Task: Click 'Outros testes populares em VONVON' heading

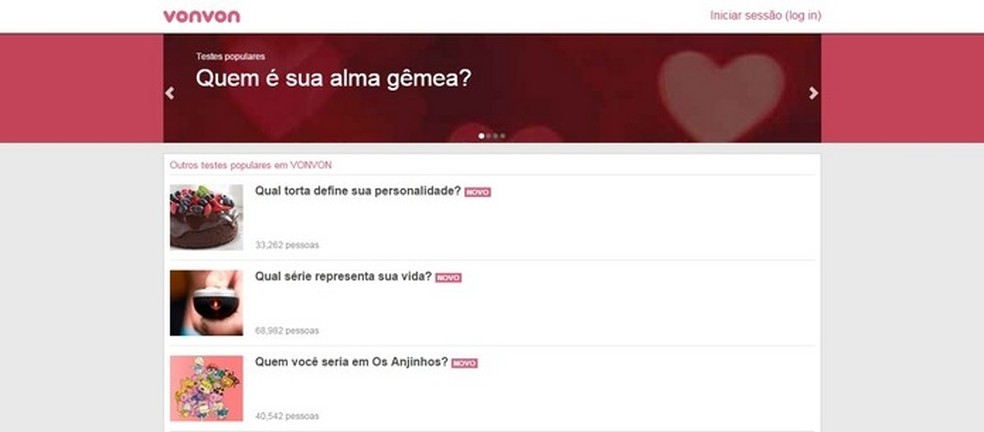Action: pos(250,165)
